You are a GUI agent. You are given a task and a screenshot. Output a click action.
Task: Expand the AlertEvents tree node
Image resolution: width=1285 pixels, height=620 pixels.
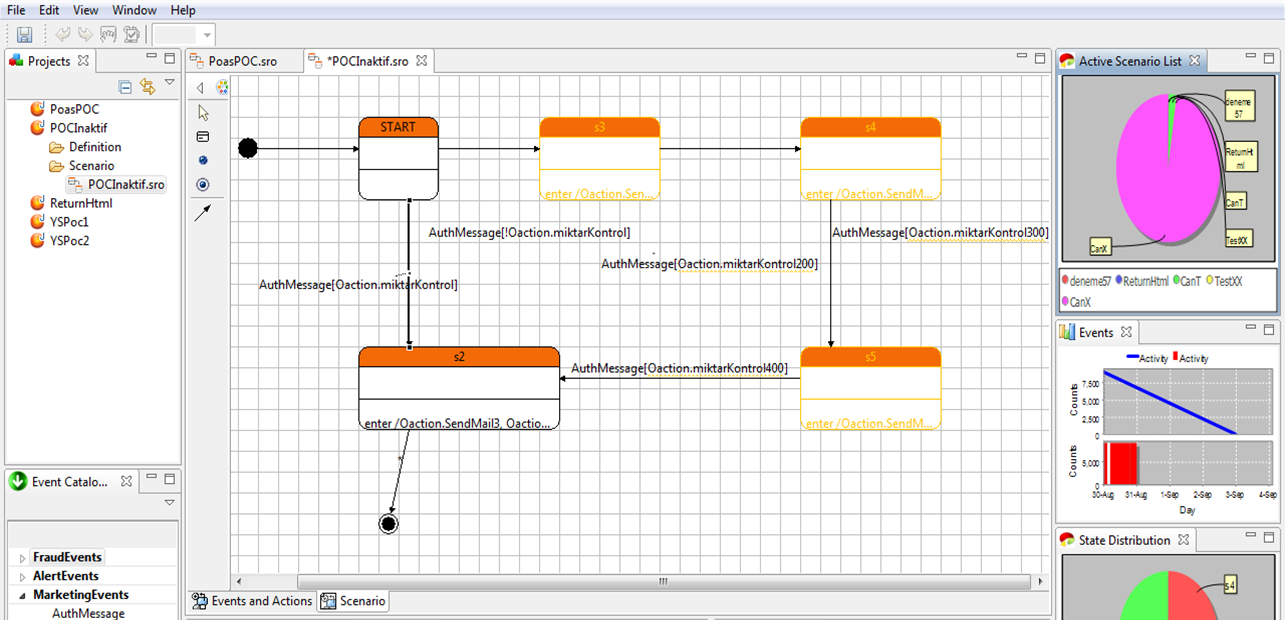pos(22,577)
